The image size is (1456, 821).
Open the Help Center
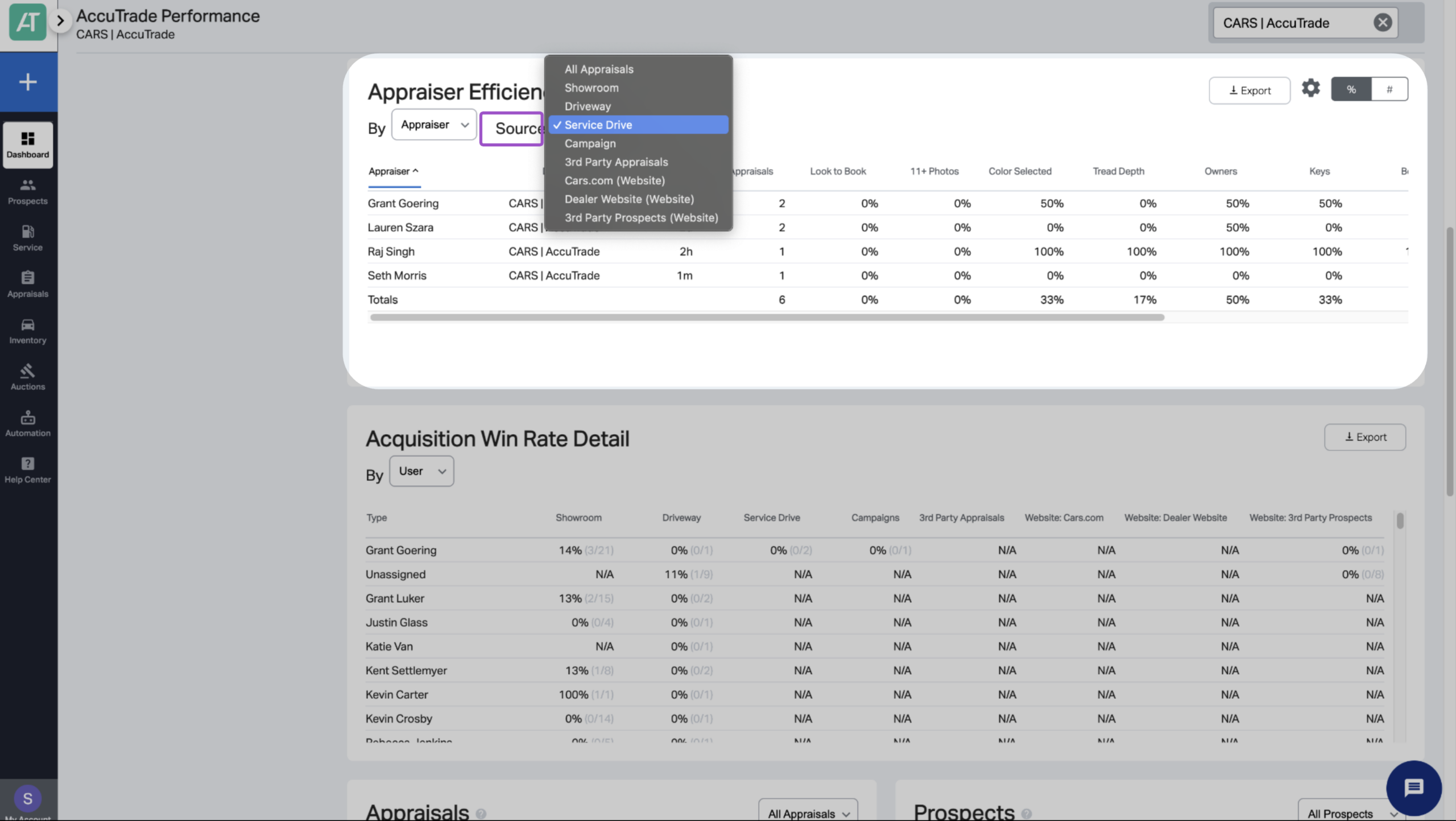click(x=28, y=470)
